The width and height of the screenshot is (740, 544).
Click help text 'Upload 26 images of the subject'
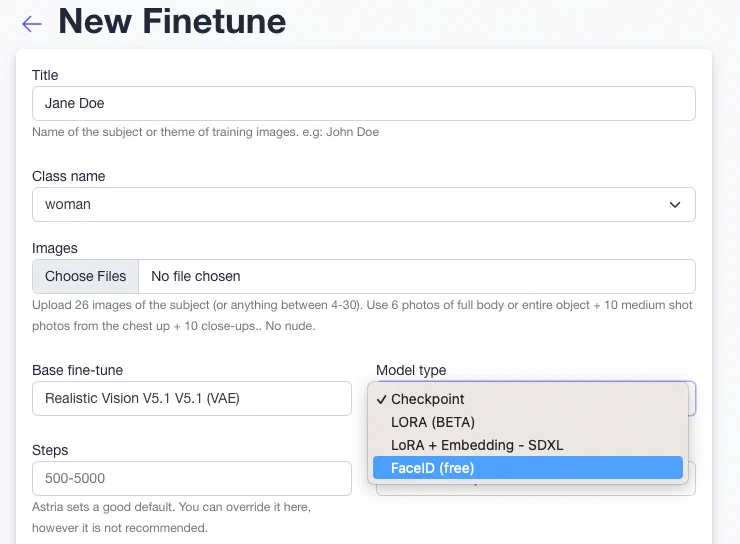coord(362,315)
